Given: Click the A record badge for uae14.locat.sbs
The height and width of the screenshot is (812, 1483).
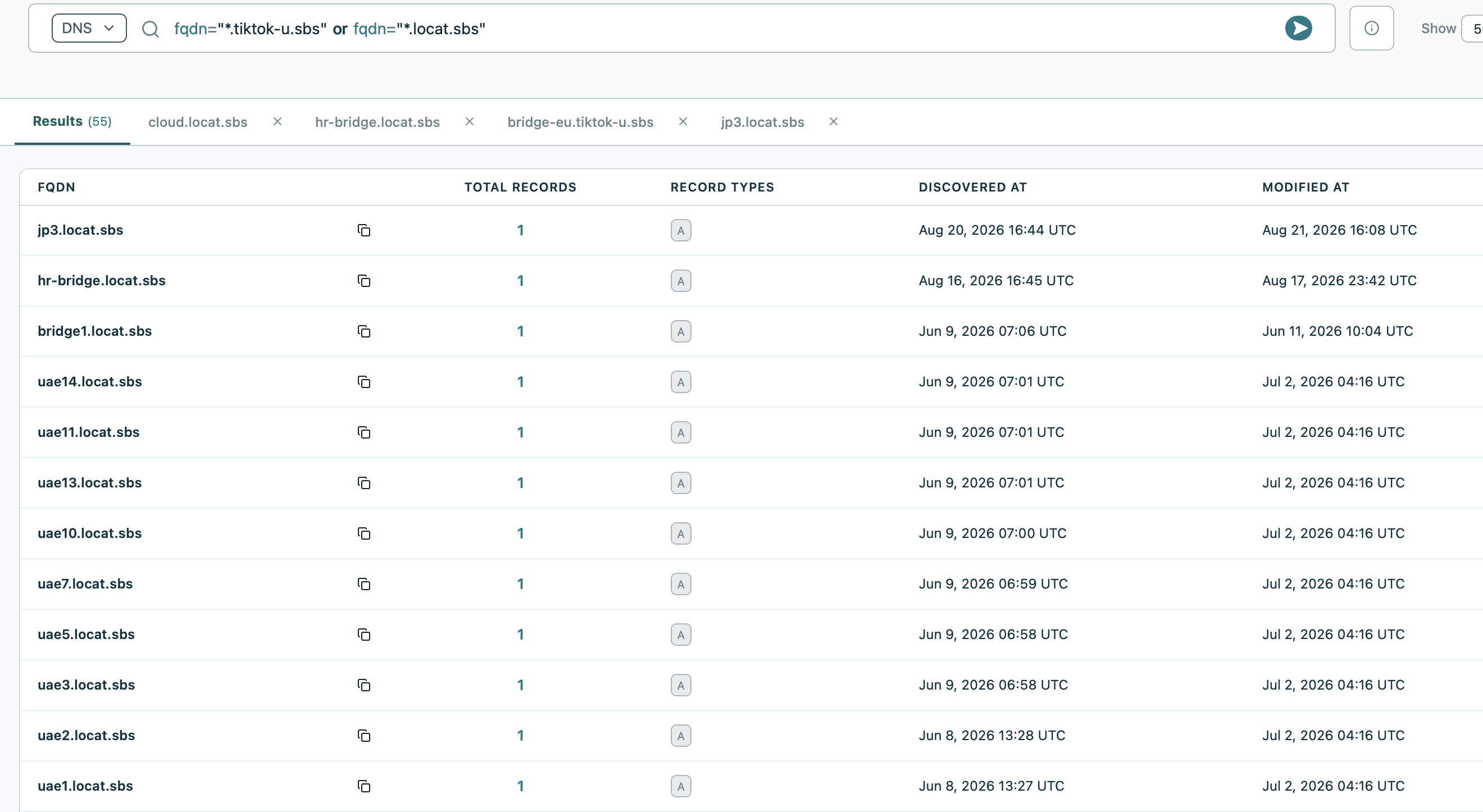Looking at the screenshot, I should (680, 382).
